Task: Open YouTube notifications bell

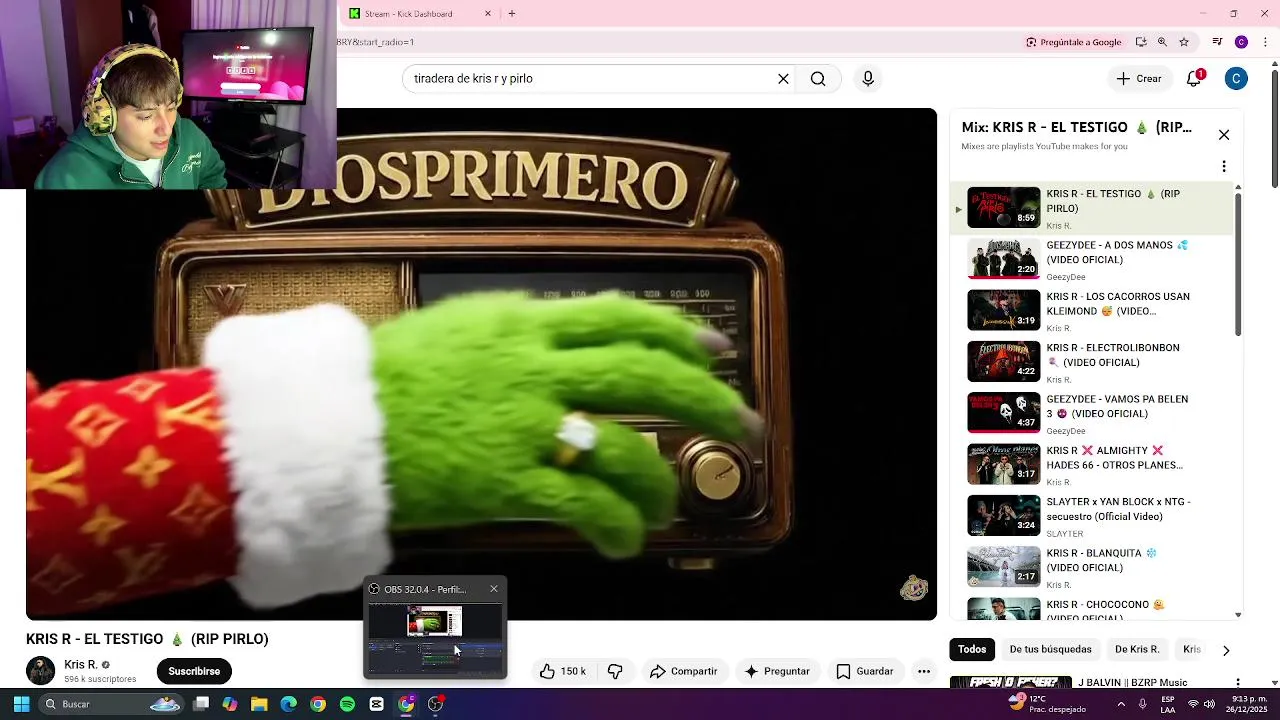Action: pos(1194,79)
